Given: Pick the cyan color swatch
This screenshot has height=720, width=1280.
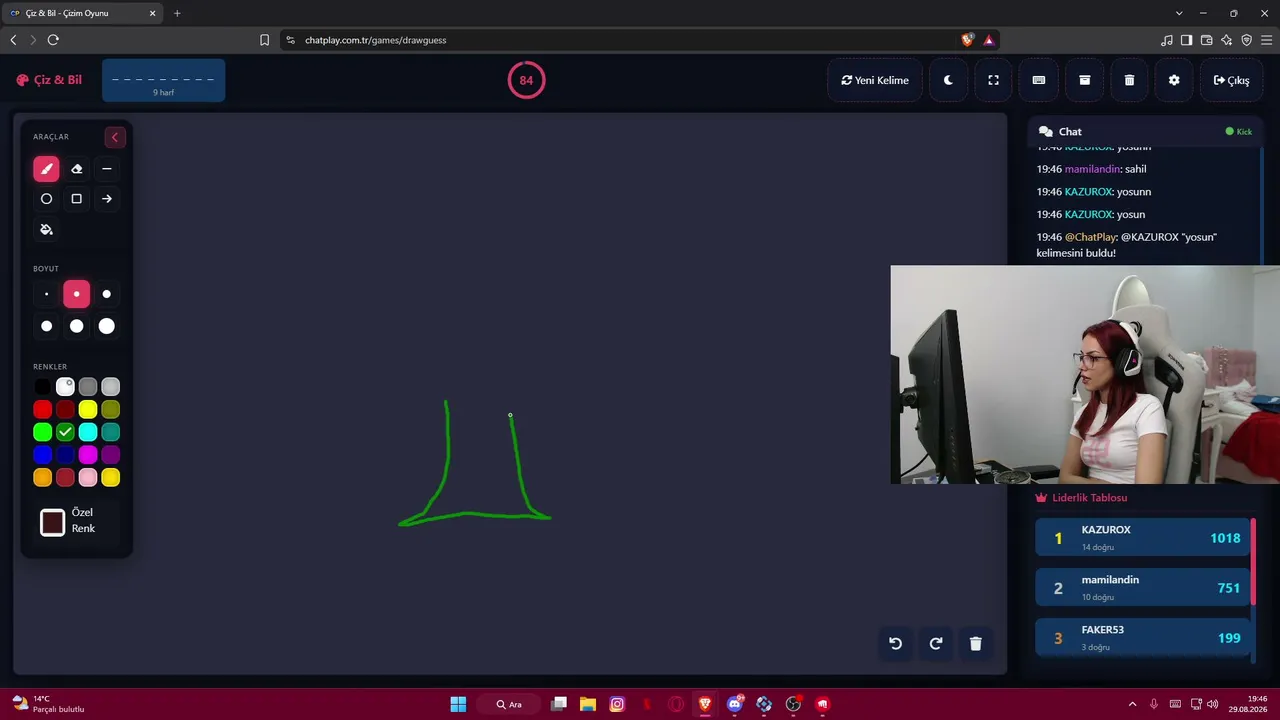Looking at the screenshot, I should [88, 432].
